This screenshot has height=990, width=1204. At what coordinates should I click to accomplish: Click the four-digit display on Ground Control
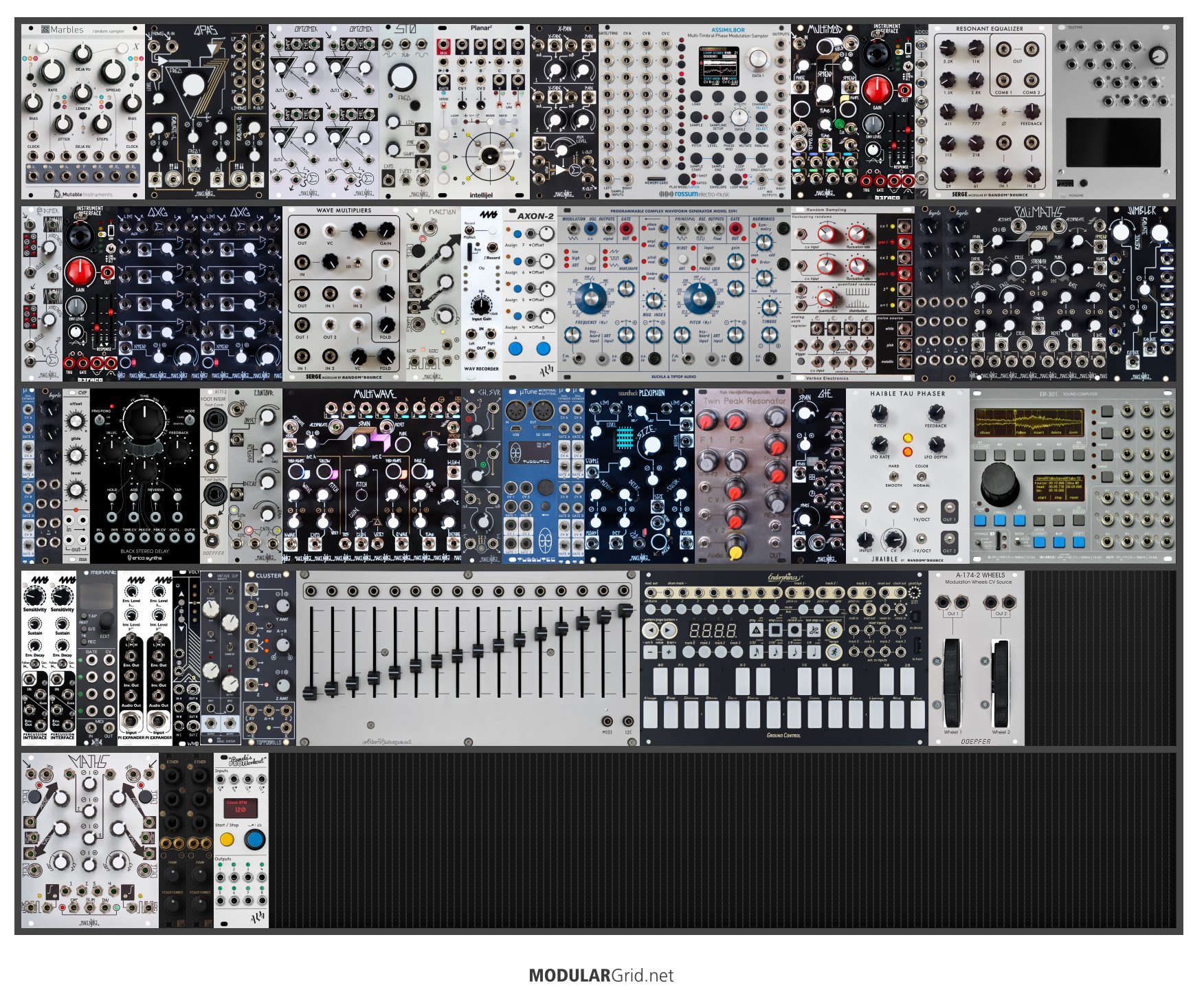[713, 630]
